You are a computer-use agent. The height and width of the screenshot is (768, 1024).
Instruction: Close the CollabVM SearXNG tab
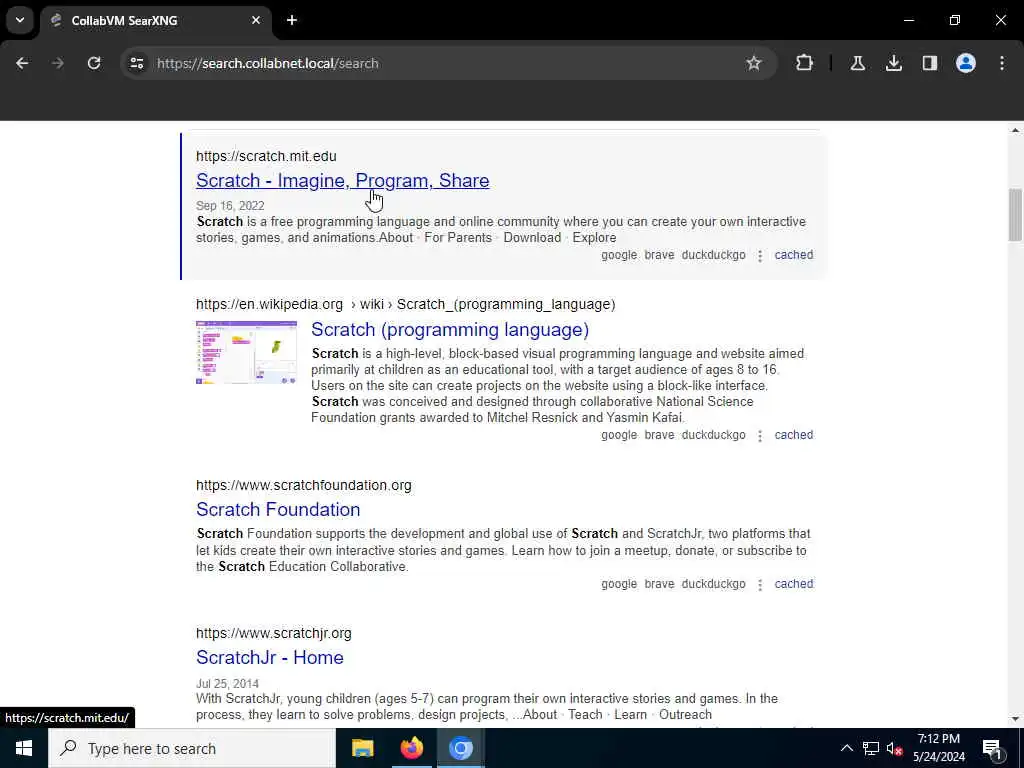pyautogui.click(x=256, y=20)
